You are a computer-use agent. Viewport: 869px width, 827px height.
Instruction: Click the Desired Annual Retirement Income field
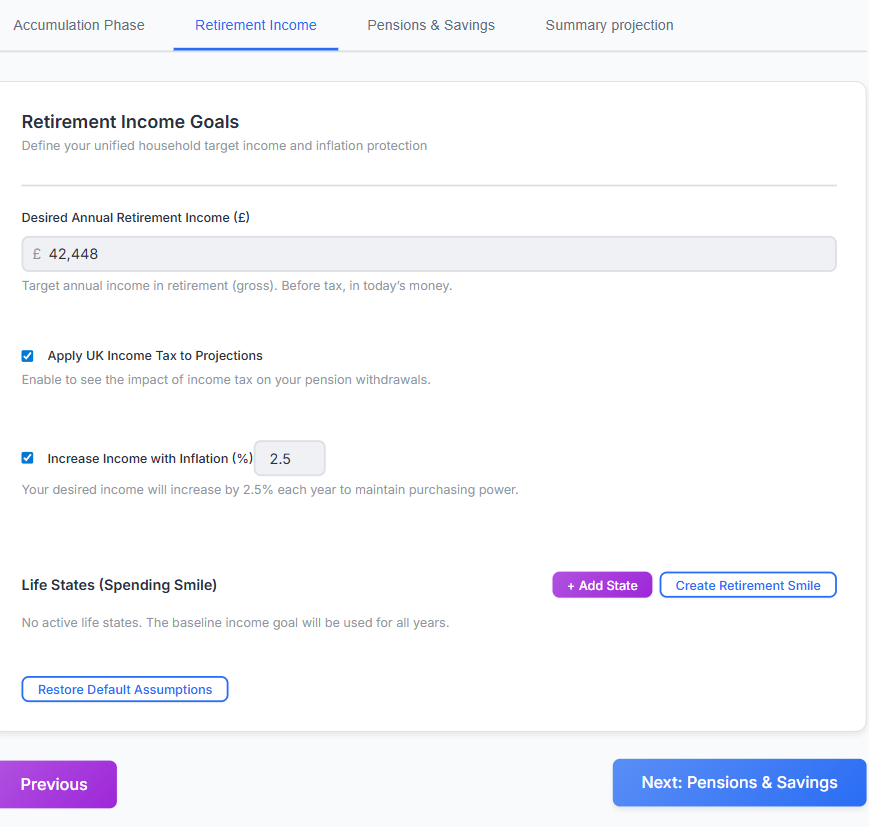coord(429,254)
